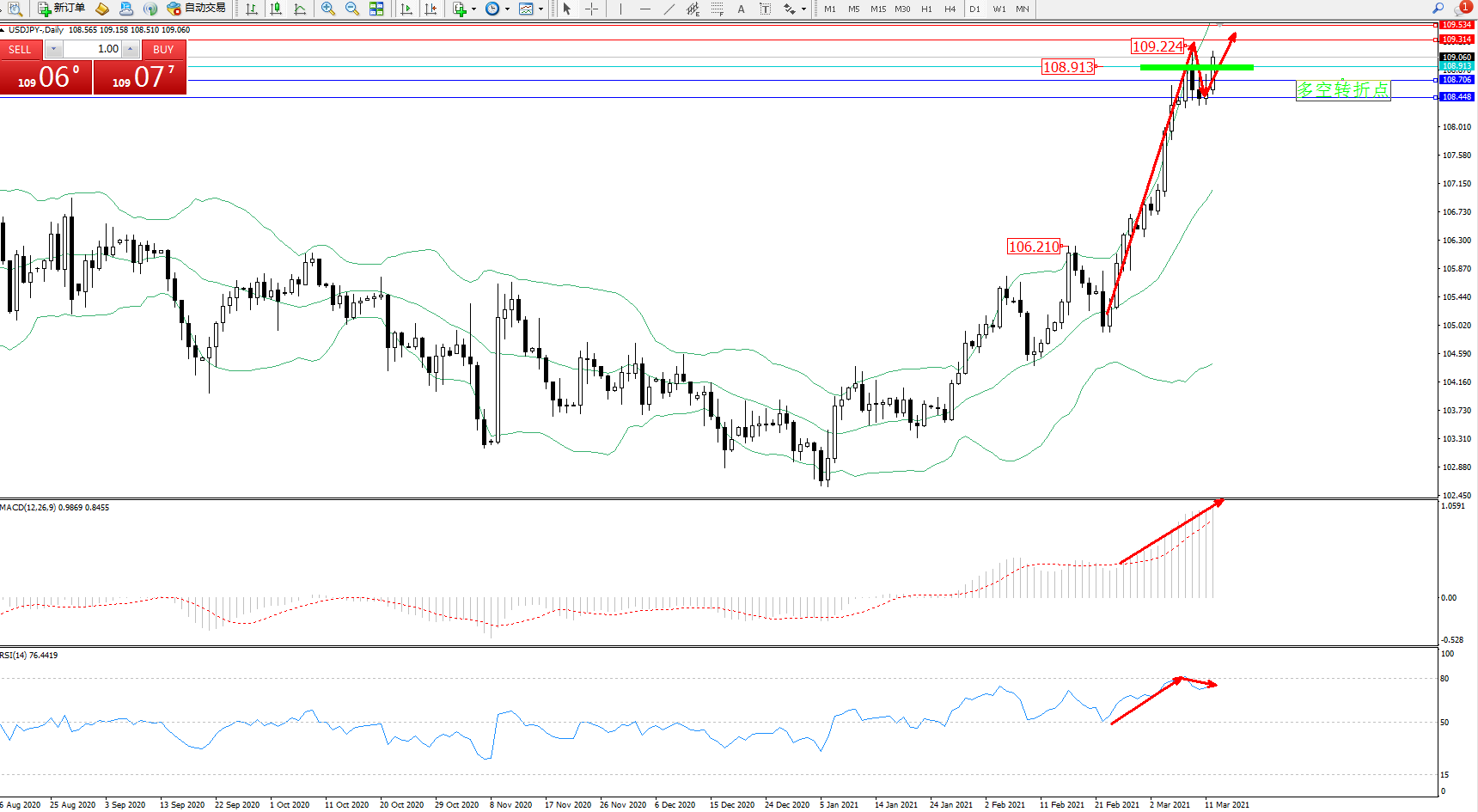
Task: Open the search magnifier at top right
Action: tap(1438, 9)
